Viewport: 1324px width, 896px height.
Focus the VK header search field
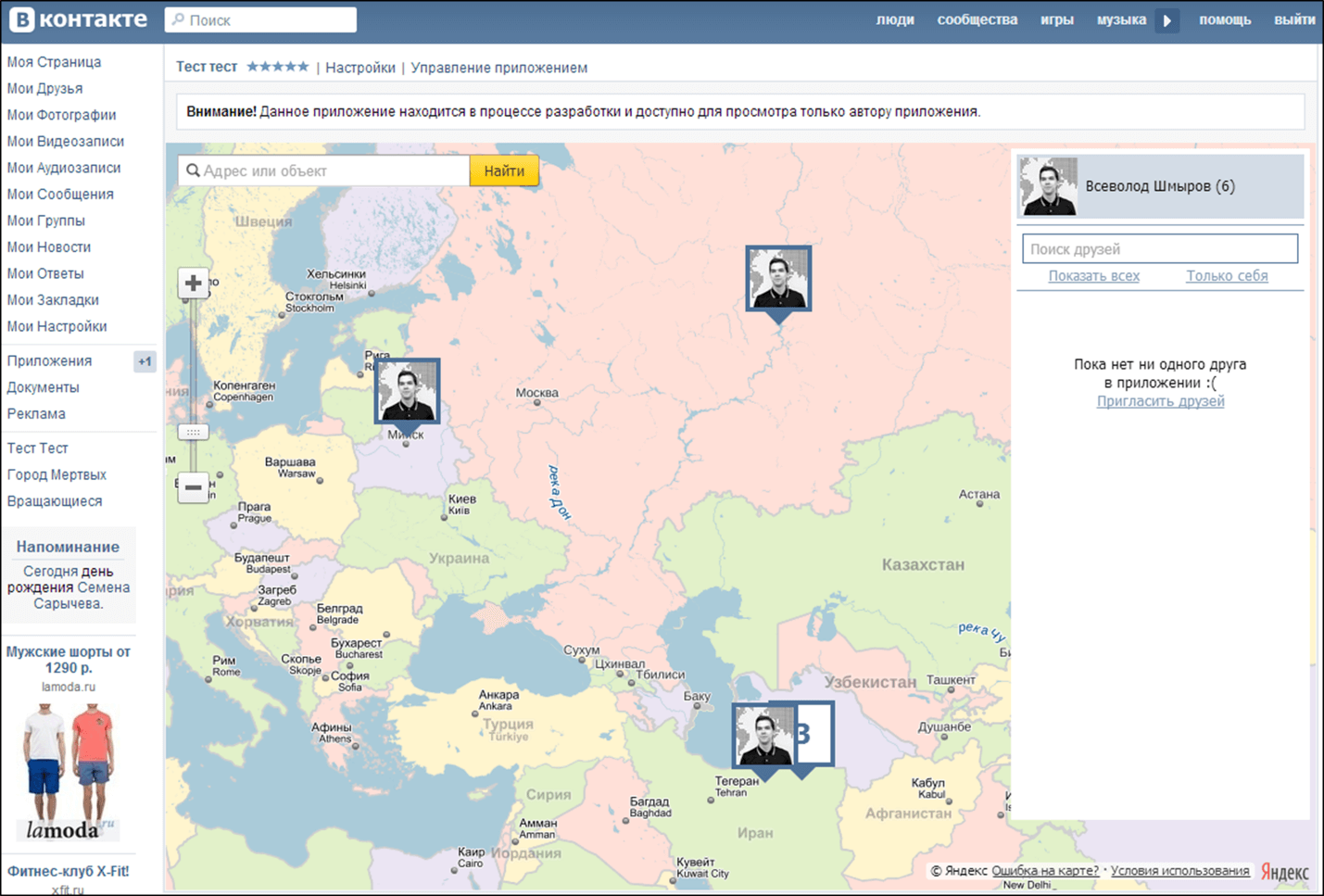[x=260, y=20]
